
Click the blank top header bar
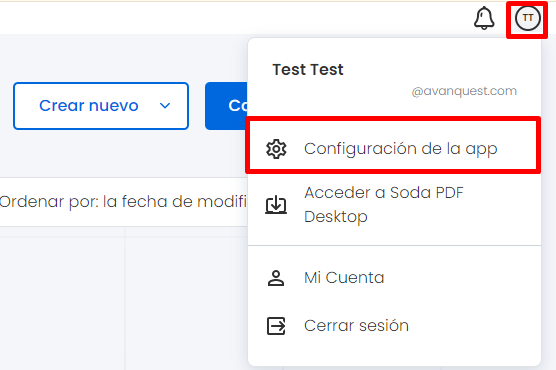coord(230,18)
